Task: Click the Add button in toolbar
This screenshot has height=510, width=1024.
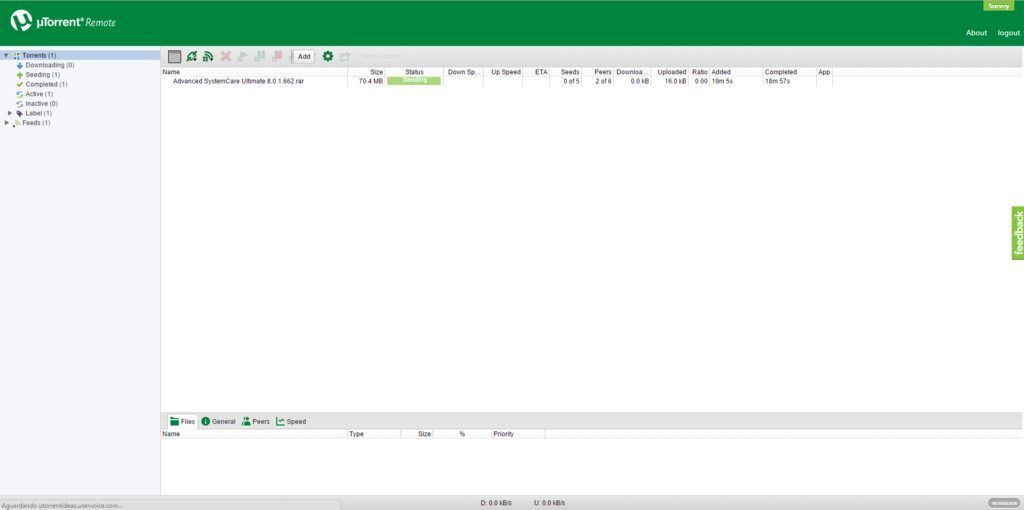Action: tap(304, 57)
